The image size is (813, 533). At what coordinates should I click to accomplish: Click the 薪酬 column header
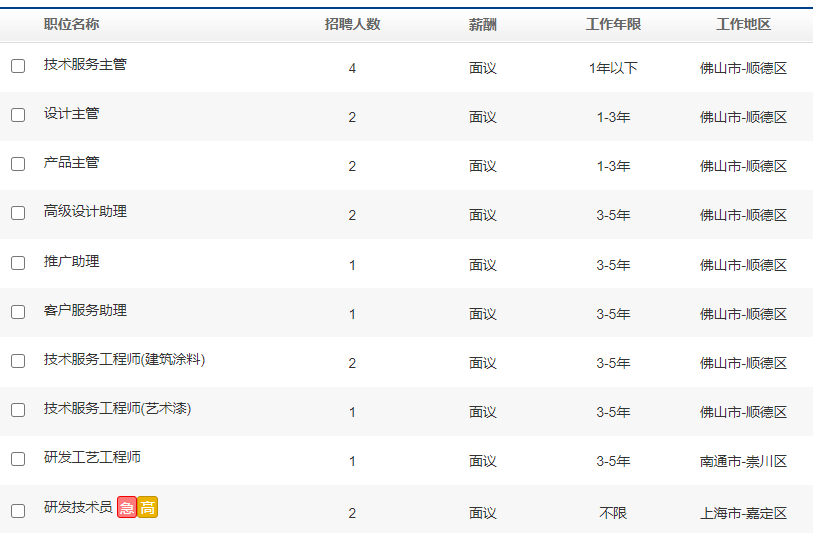pos(482,24)
